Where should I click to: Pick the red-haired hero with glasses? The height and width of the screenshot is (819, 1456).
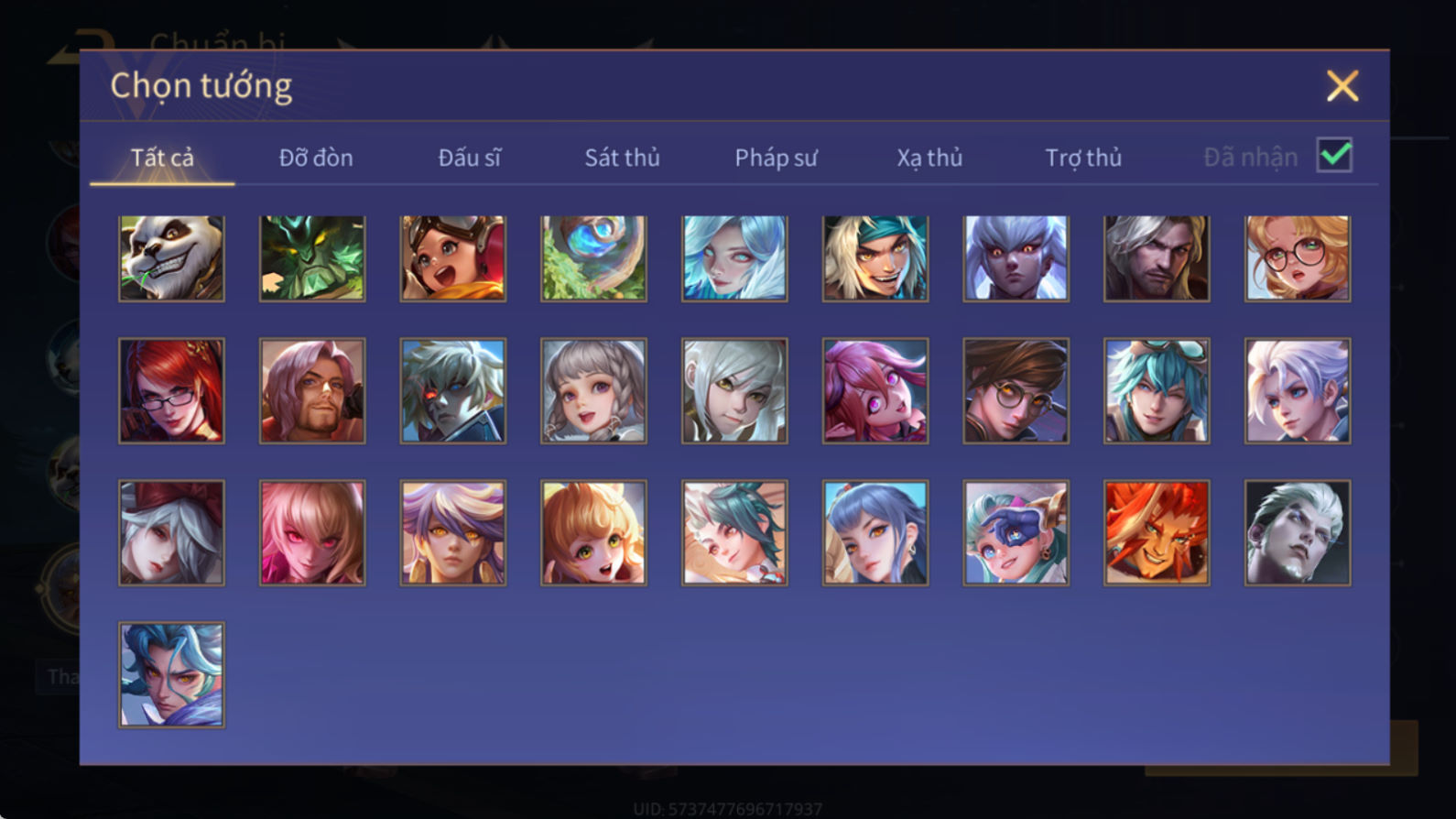[171, 391]
